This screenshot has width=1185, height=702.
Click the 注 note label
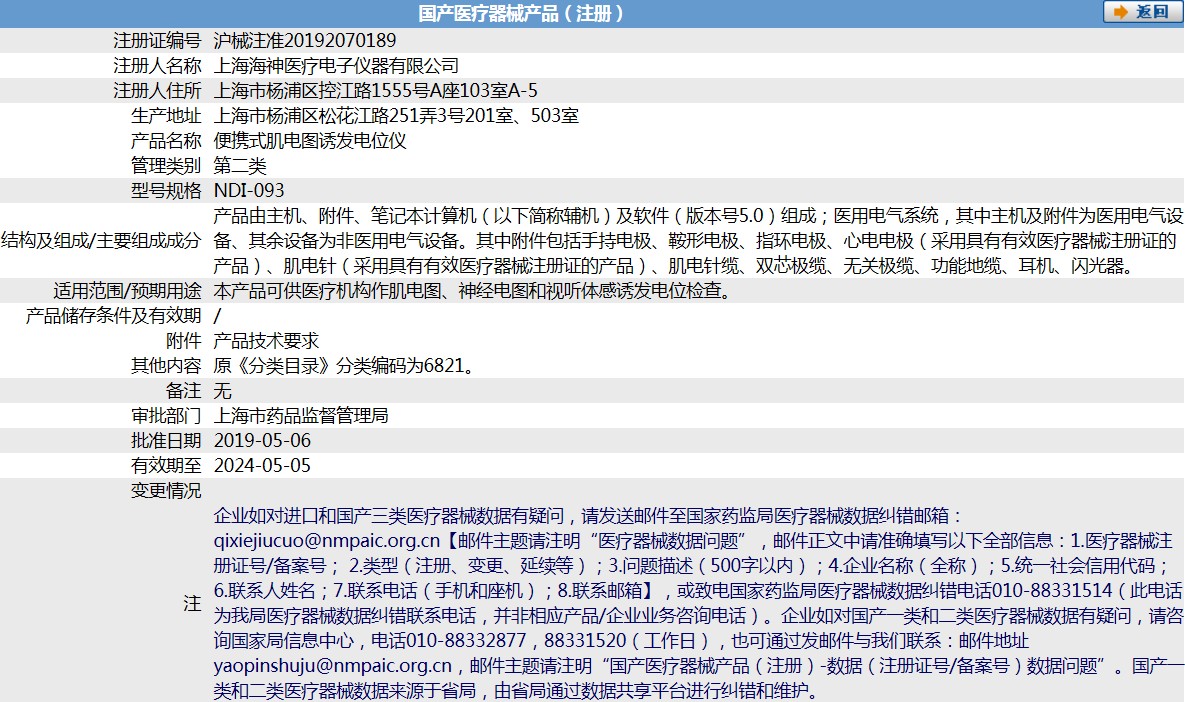pyautogui.click(x=193, y=603)
